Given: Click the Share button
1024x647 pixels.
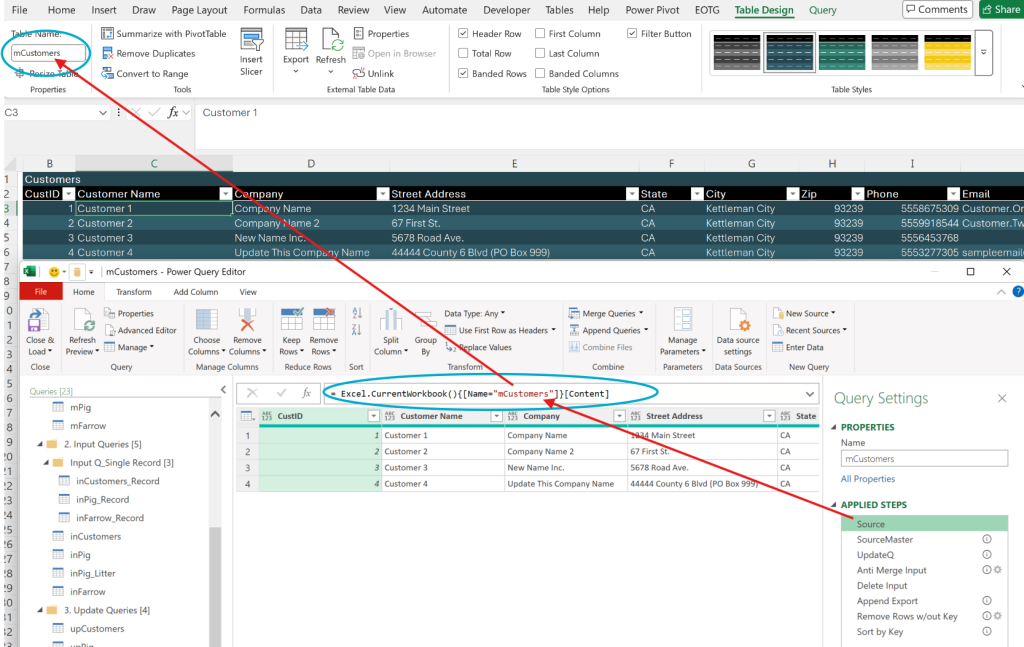Looking at the screenshot, I should [x=1001, y=9].
